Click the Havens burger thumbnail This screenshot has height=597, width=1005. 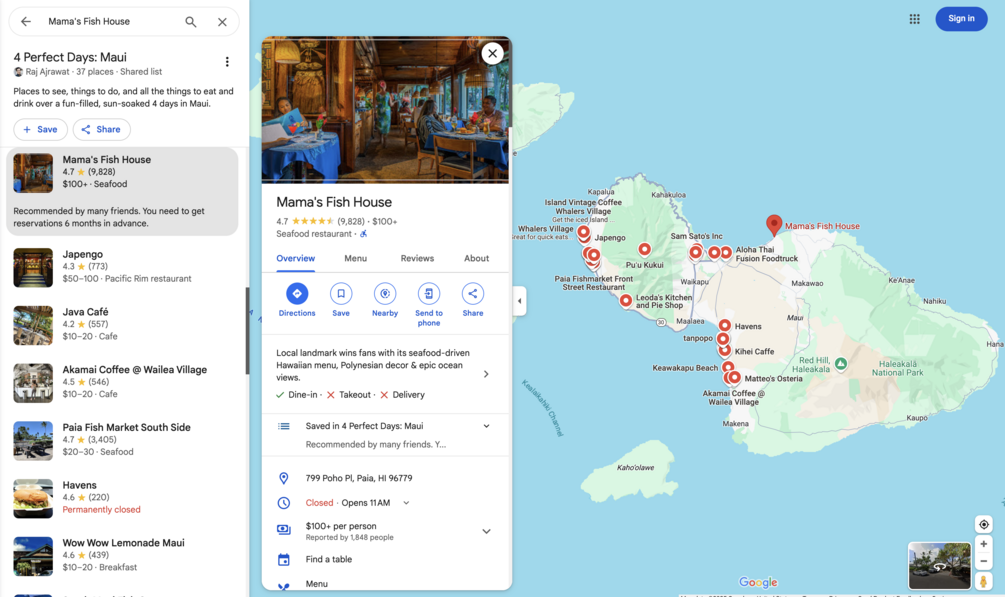pyautogui.click(x=33, y=498)
